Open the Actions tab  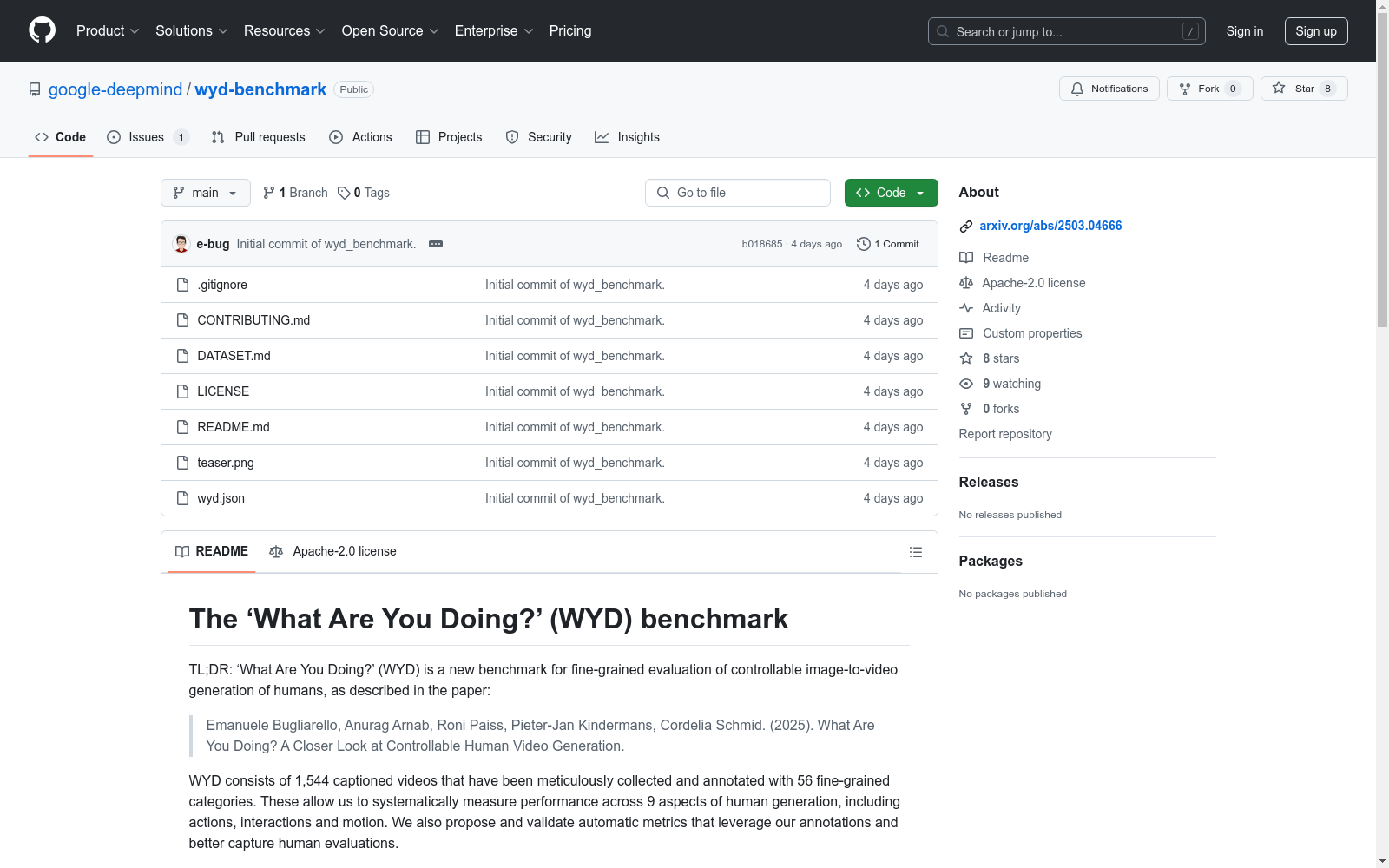[x=360, y=137]
